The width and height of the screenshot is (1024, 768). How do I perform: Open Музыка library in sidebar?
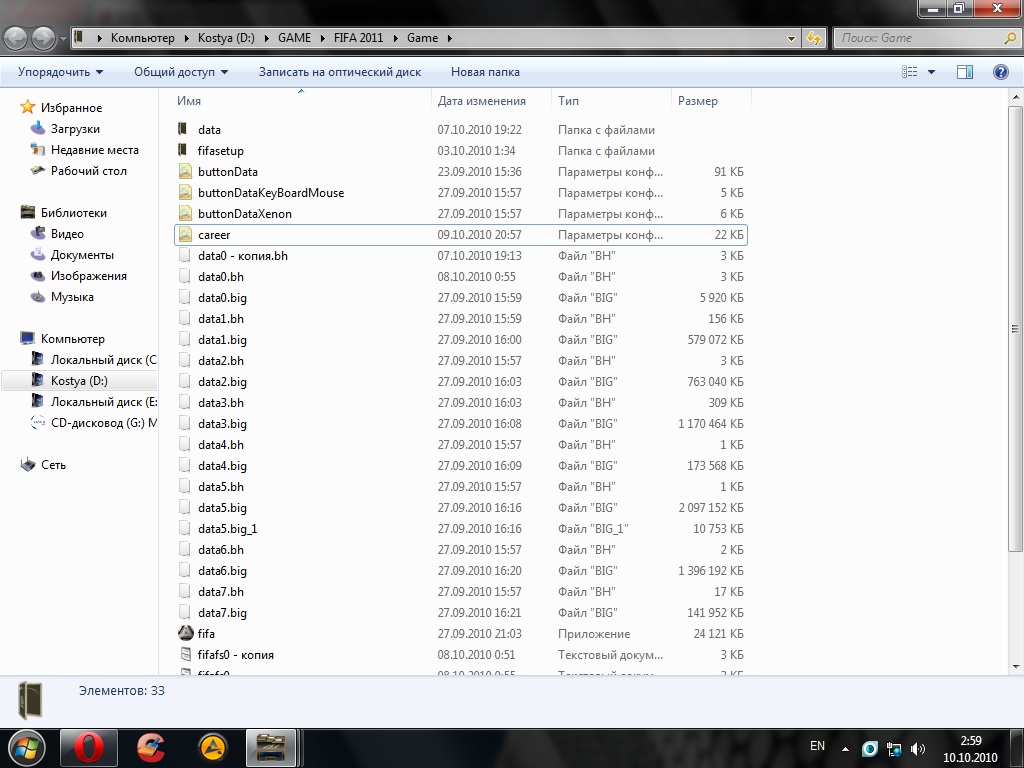click(x=72, y=296)
